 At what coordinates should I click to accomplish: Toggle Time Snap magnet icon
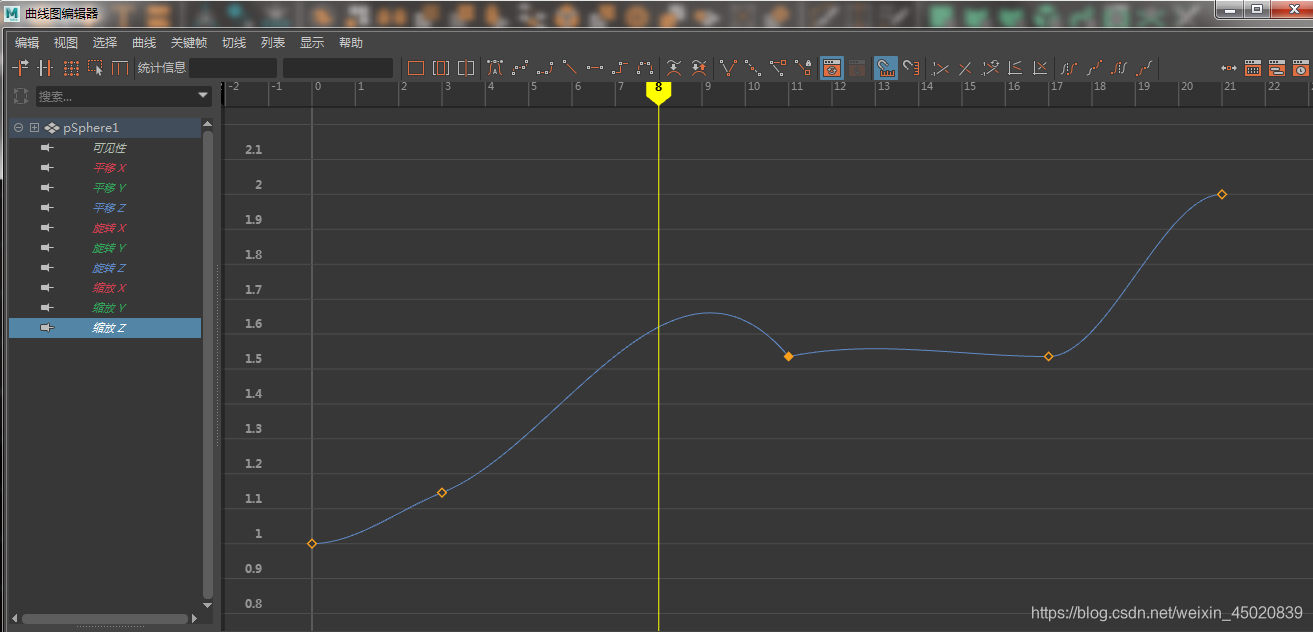pos(886,68)
